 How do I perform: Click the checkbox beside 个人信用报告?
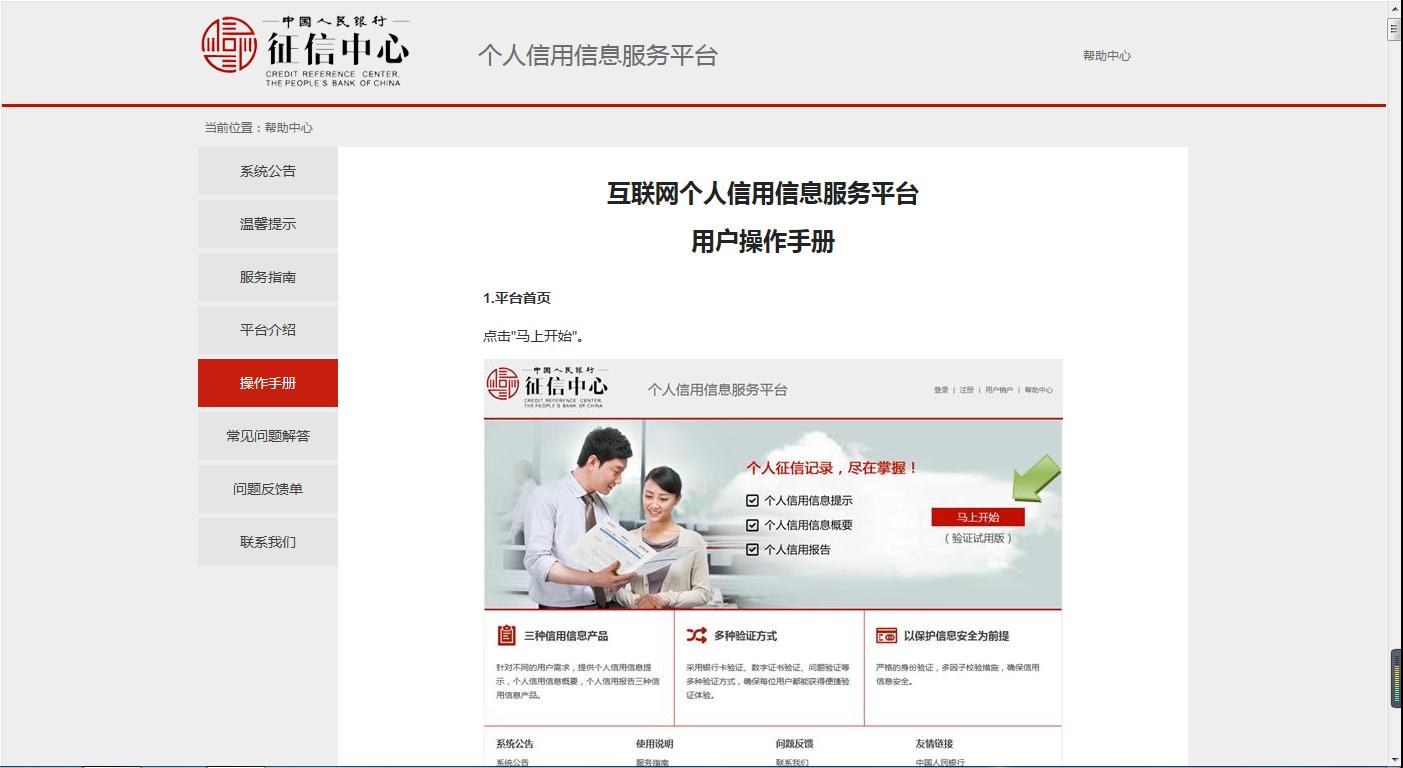pyautogui.click(x=752, y=549)
